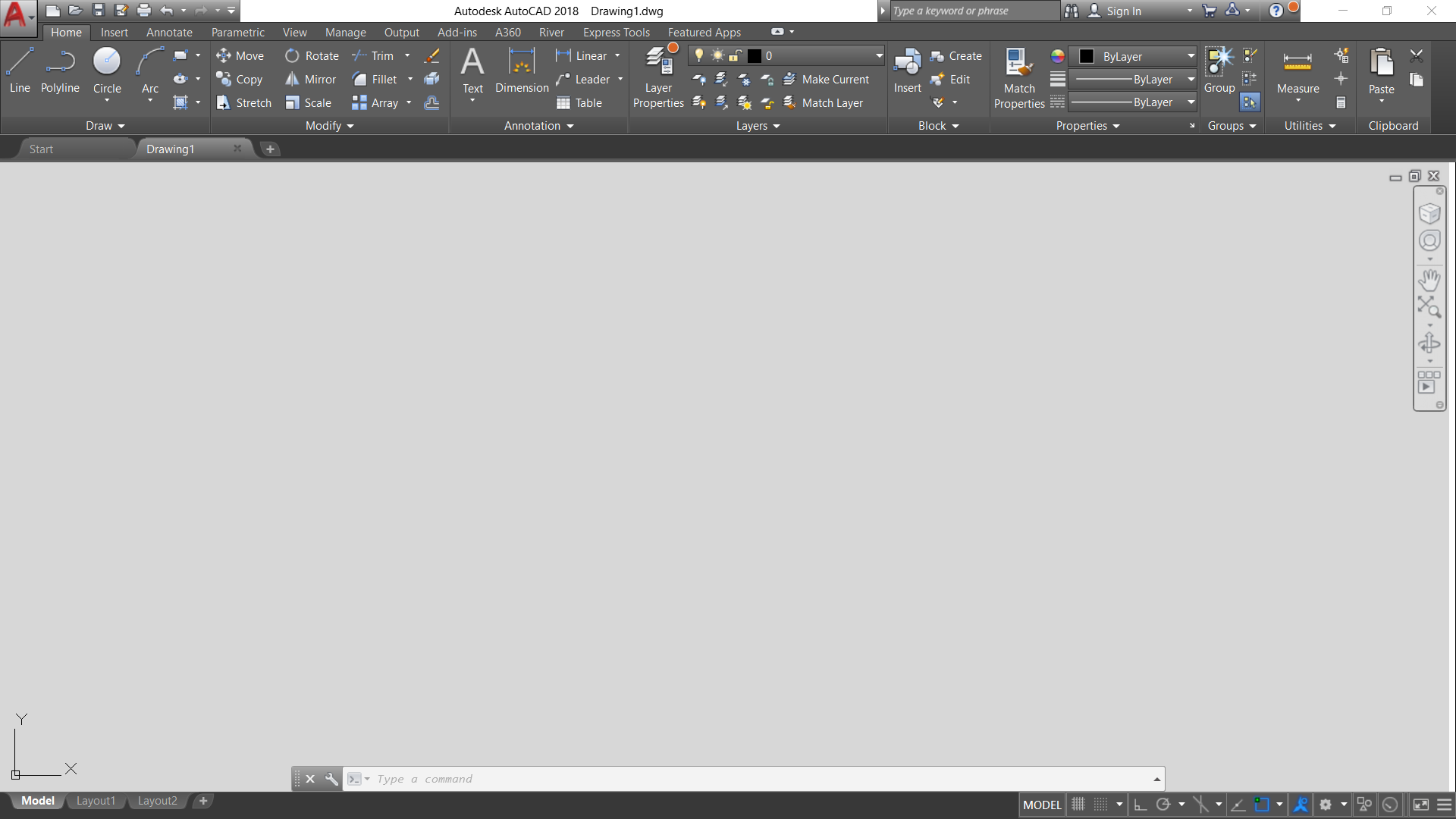The height and width of the screenshot is (819, 1456).
Task: Activate the Pan hand tool in navigation bar
Action: point(1429,280)
